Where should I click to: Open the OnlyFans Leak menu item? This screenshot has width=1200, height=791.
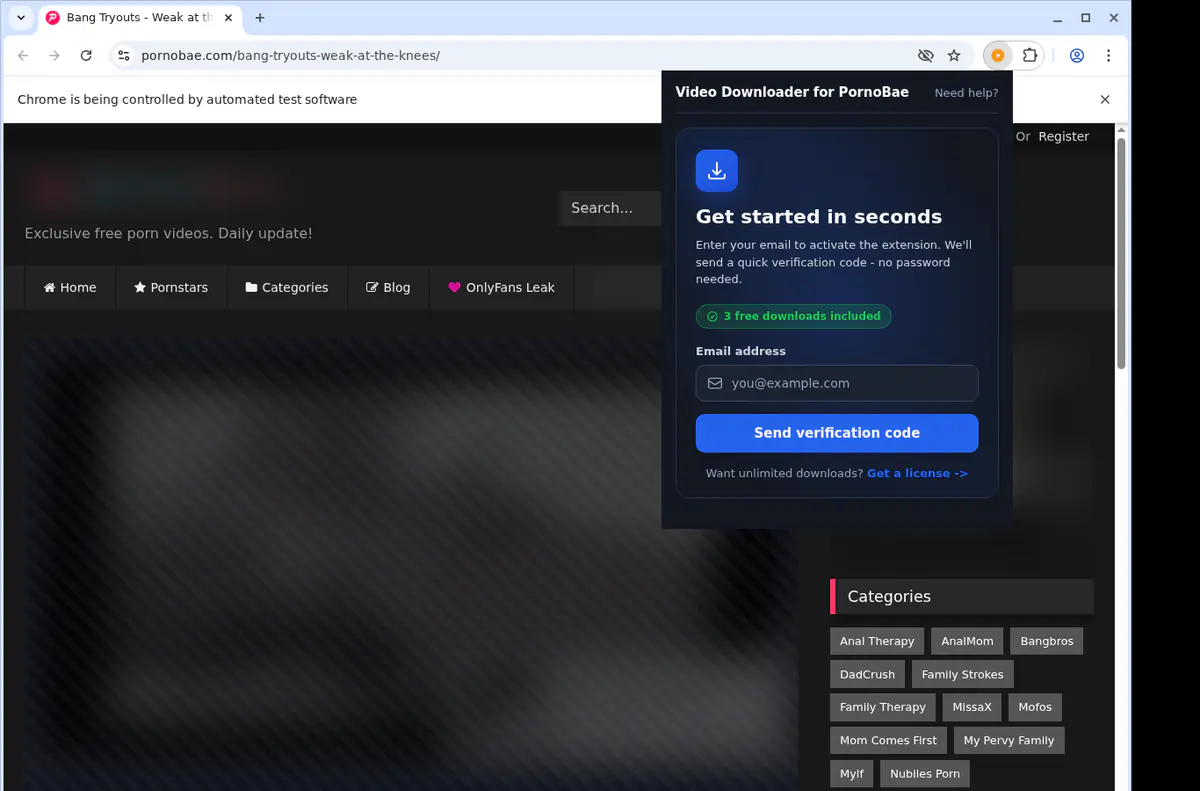(501, 287)
